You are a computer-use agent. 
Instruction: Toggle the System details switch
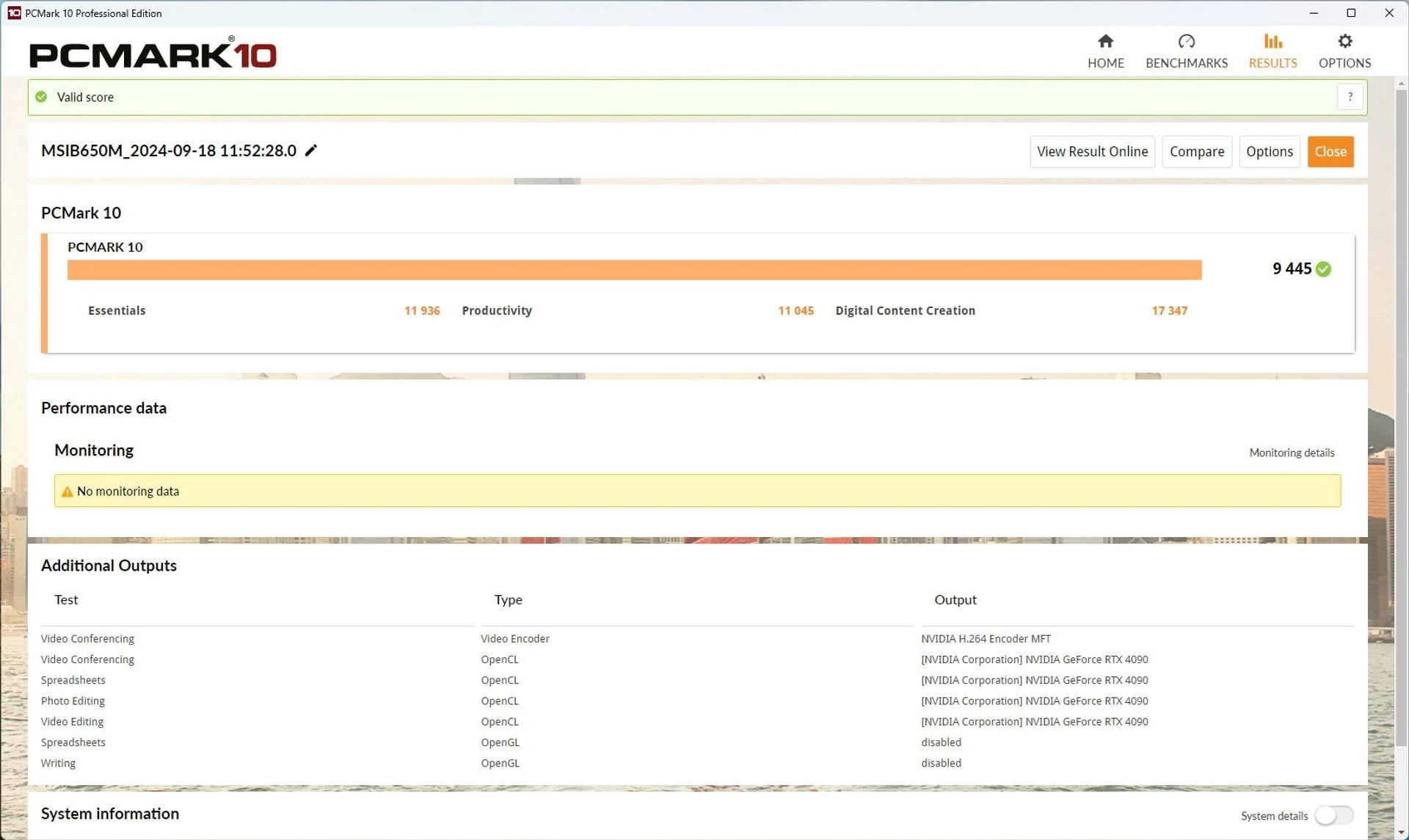pyautogui.click(x=1333, y=815)
